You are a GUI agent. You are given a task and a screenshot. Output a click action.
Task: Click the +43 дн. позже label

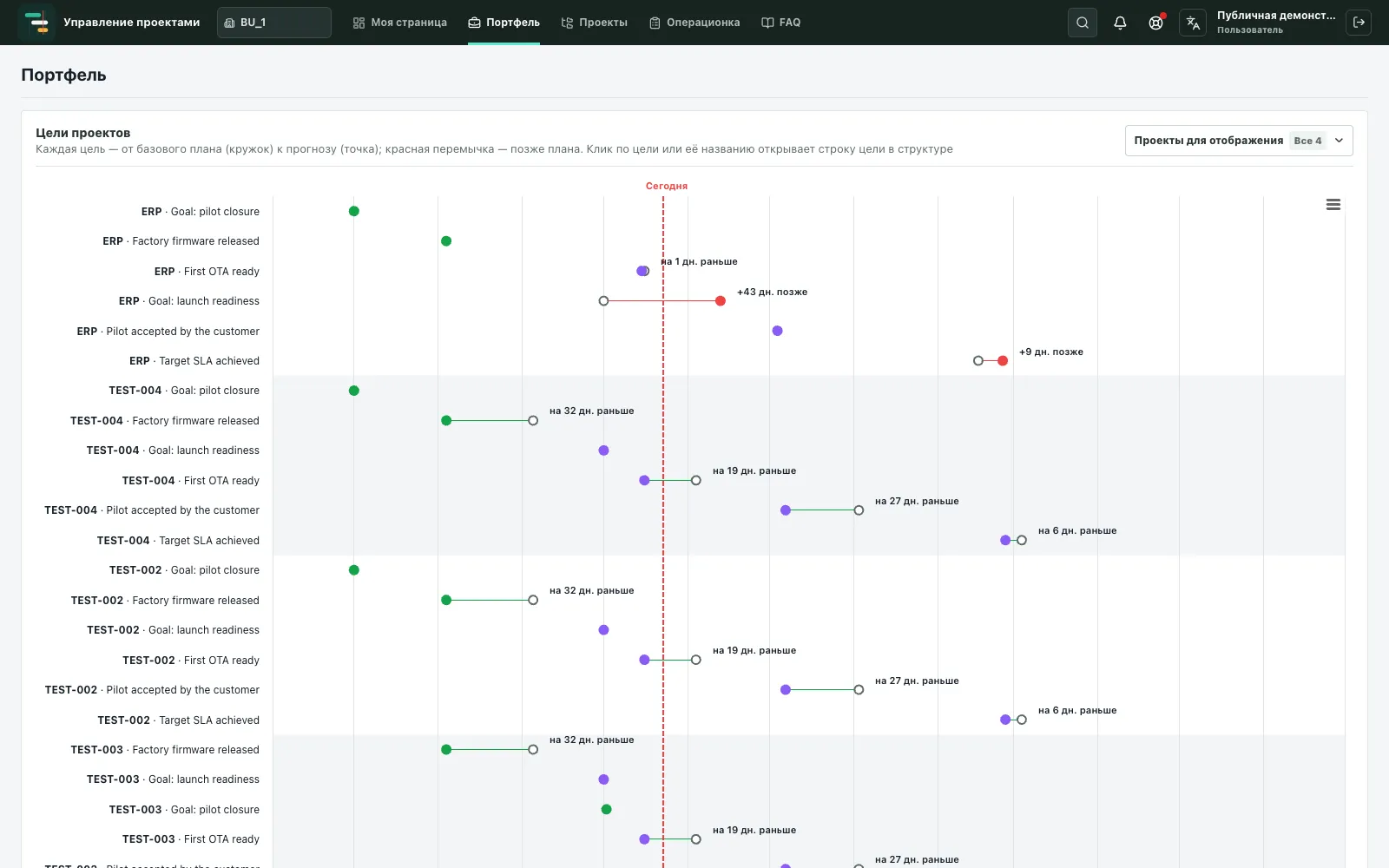coord(773,292)
